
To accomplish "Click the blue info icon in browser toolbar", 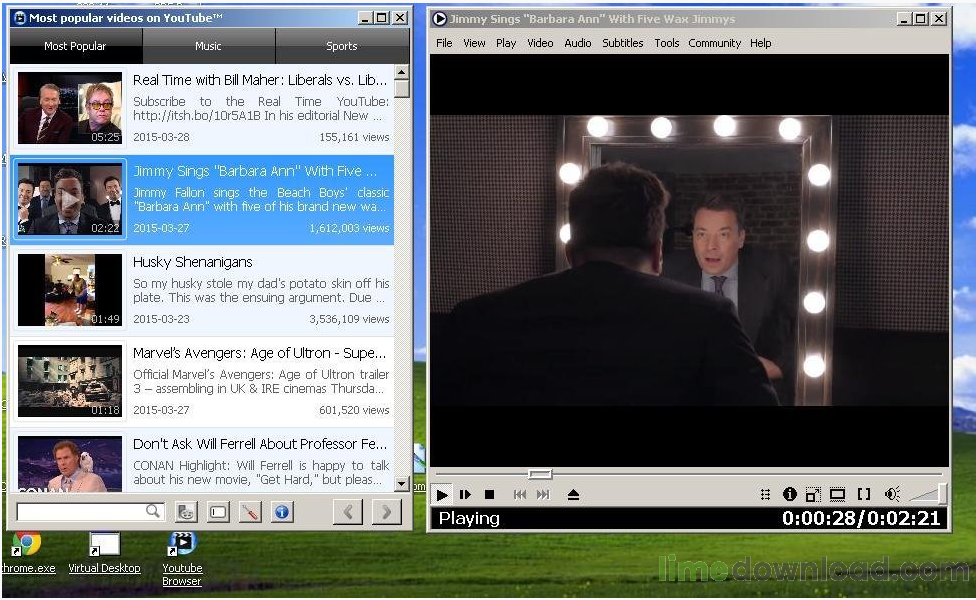I will pyautogui.click(x=282, y=512).
